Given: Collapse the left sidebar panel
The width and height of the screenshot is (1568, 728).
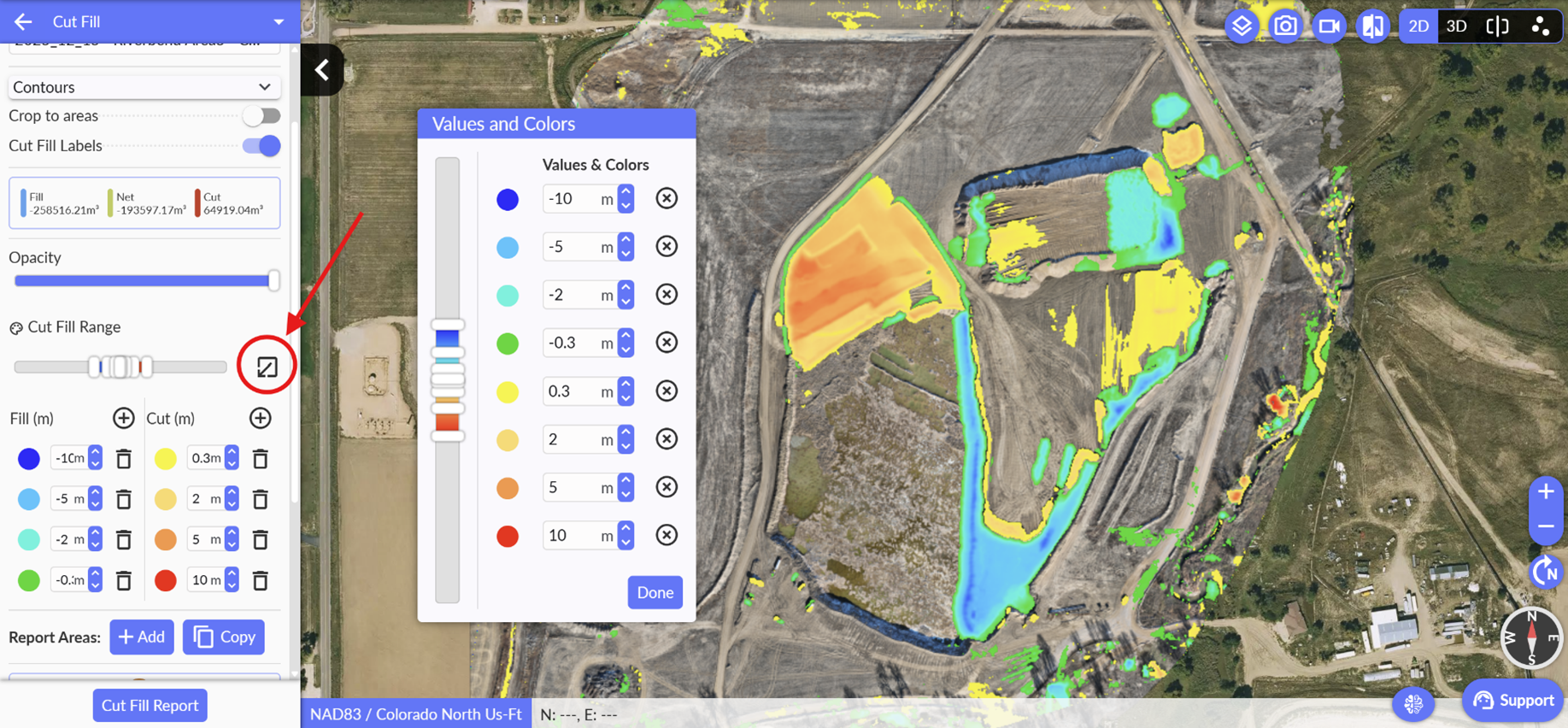Looking at the screenshot, I should pos(322,70).
